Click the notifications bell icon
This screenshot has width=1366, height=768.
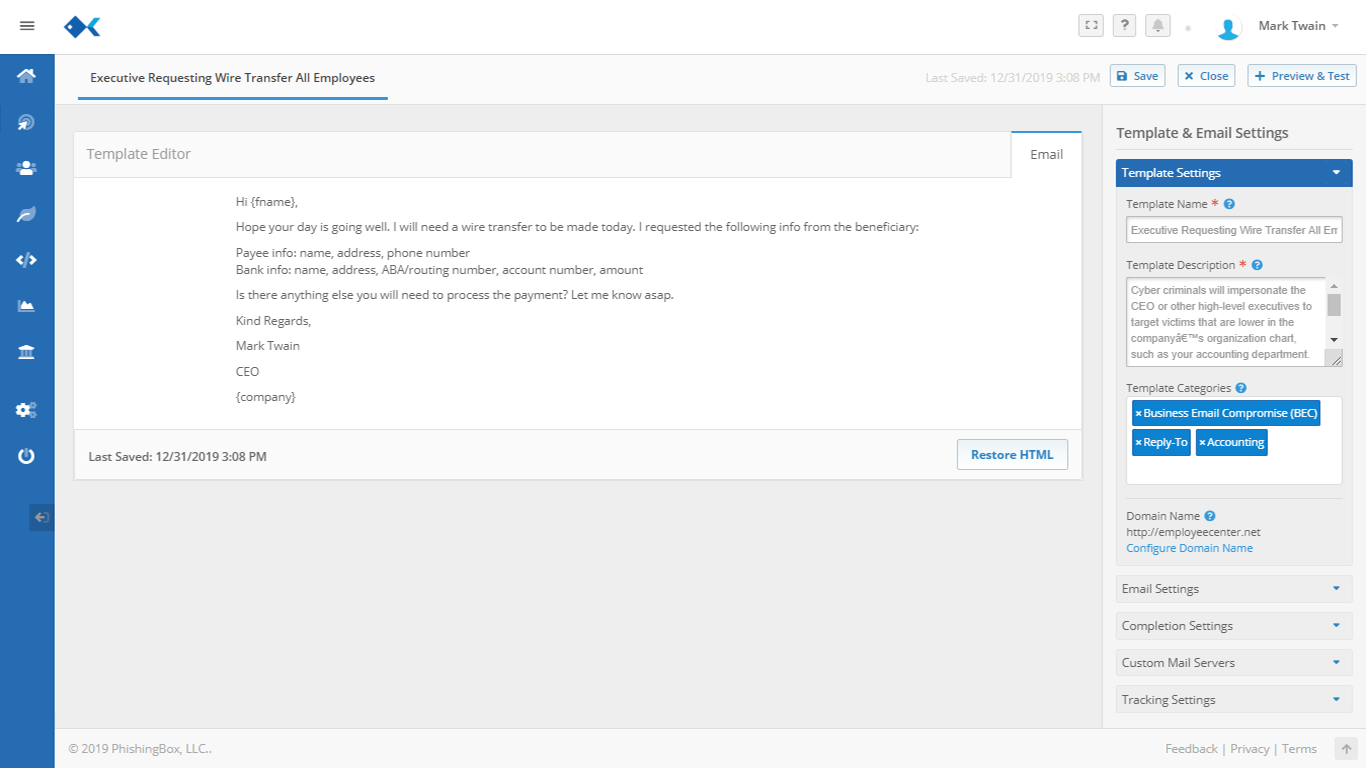click(1158, 26)
